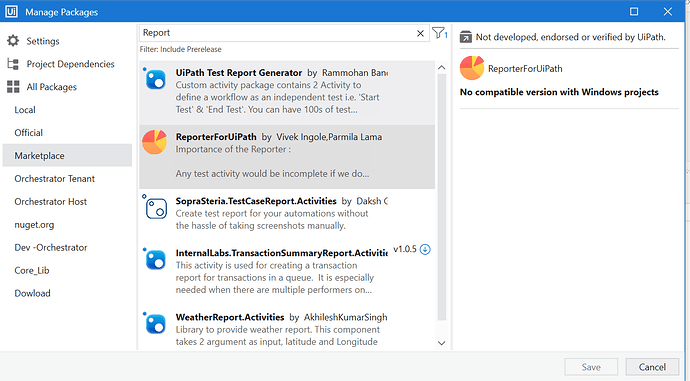Open the Settings gear icon
This screenshot has height=381, width=690.
[13, 41]
